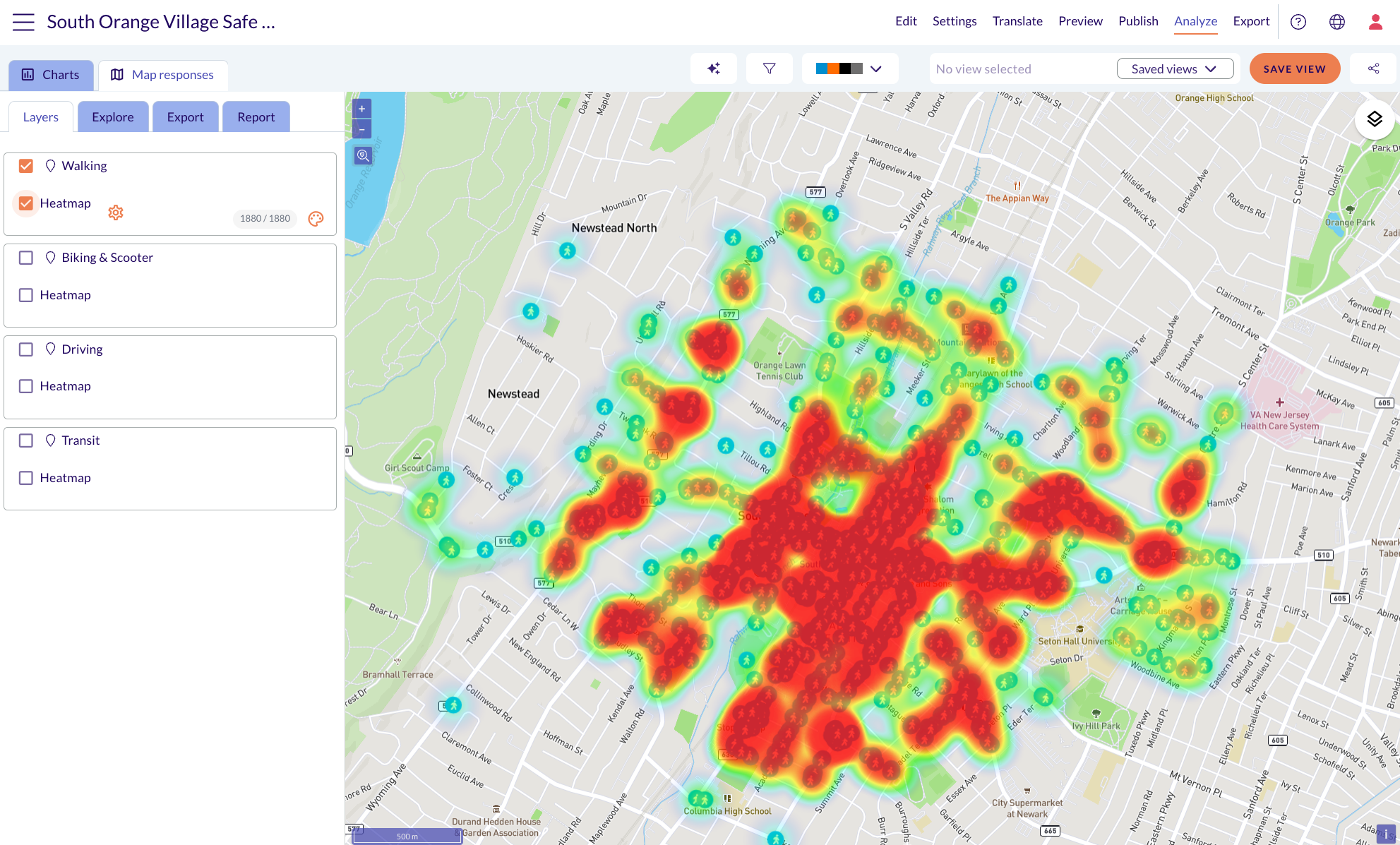
Task: Click the map layers stack icon
Action: pyautogui.click(x=1374, y=119)
